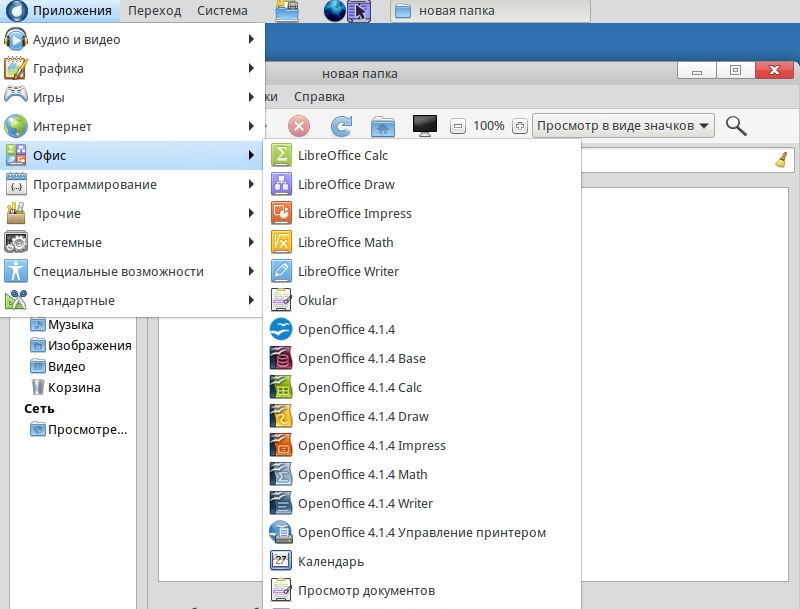This screenshot has height=609, width=800.
Task: Open the Переход panel menu
Action: (x=154, y=11)
